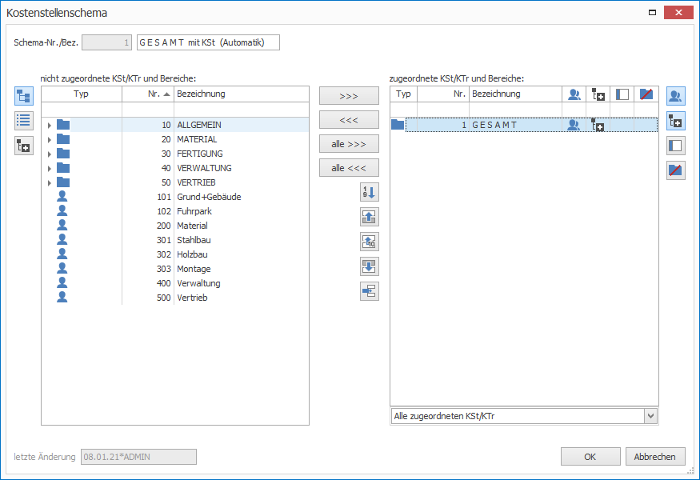Click the expand-tree icon left of unassigned list

24,146
